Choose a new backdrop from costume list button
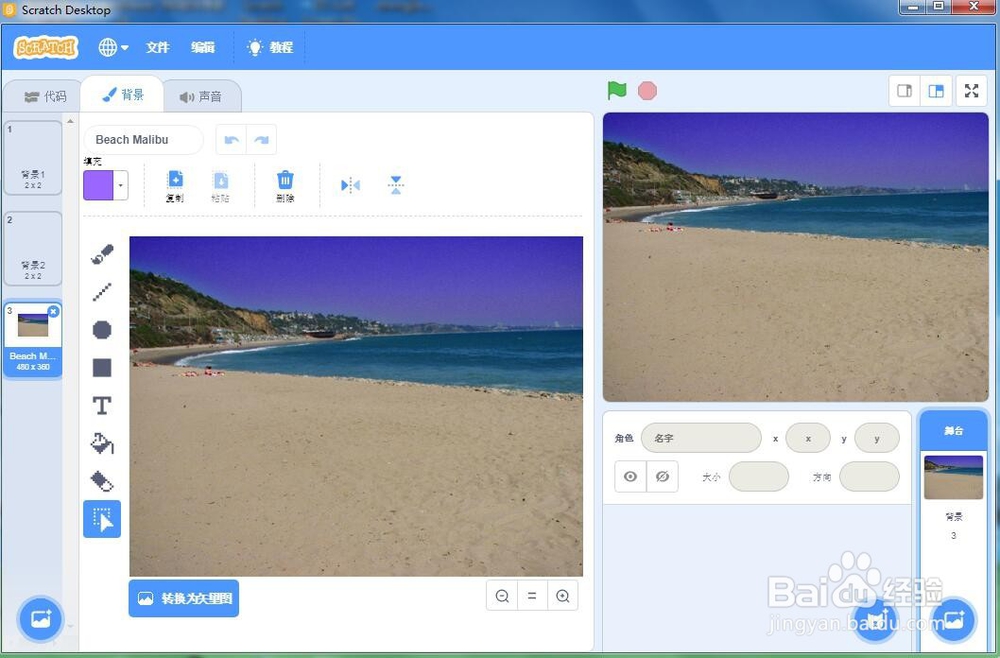This screenshot has height=658, width=1000. 41,618
